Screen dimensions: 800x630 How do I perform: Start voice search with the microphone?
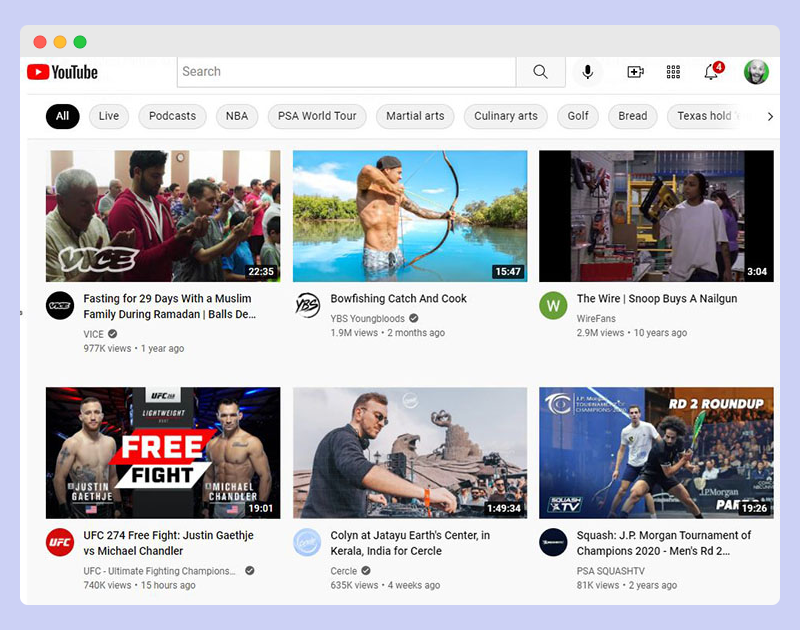coord(588,72)
